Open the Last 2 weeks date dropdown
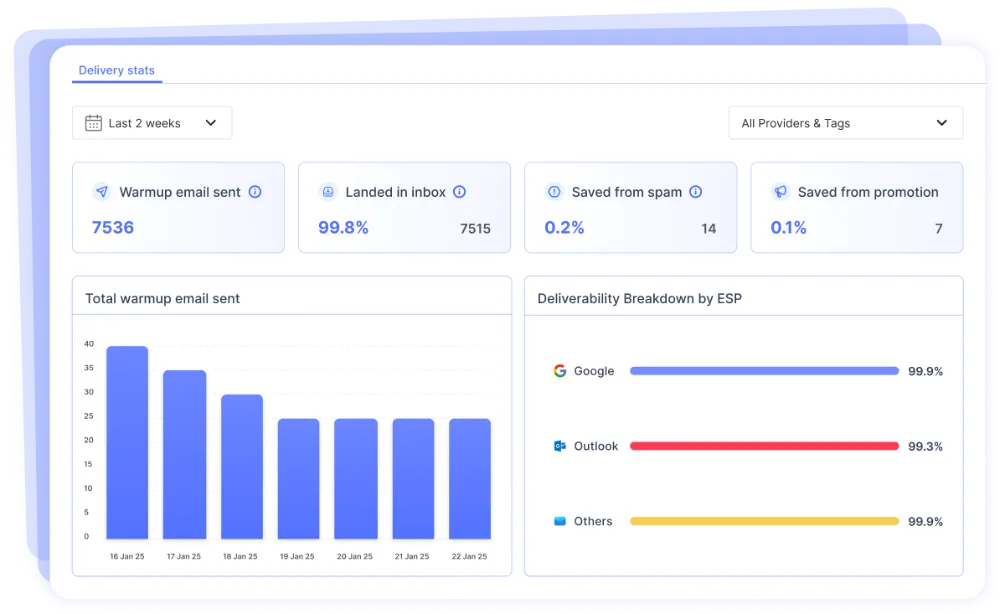The height and width of the screenshot is (614, 1000). (152, 123)
